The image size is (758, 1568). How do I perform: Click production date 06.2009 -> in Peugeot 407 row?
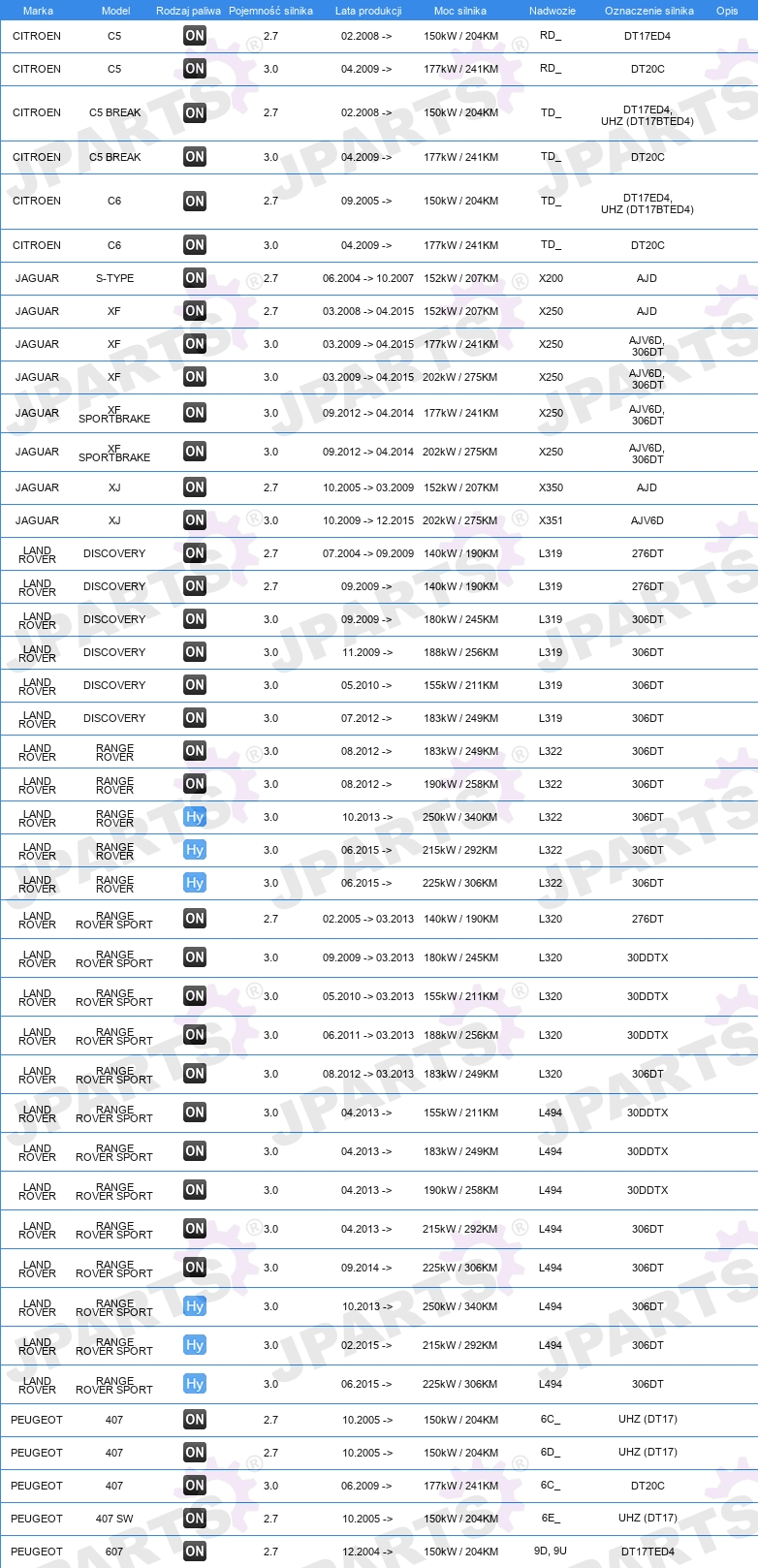(x=366, y=1486)
